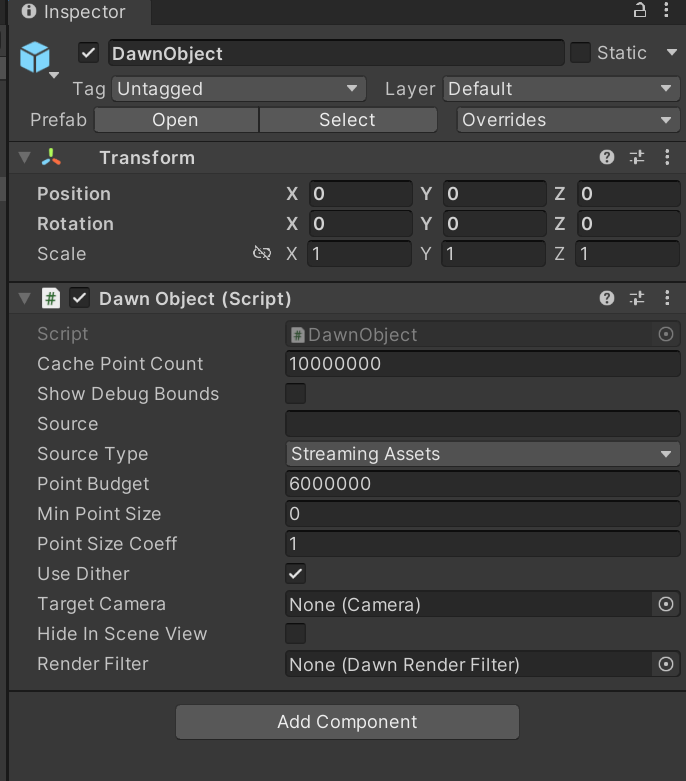Click the prefab Open button
This screenshot has height=781, width=686.
(x=175, y=120)
